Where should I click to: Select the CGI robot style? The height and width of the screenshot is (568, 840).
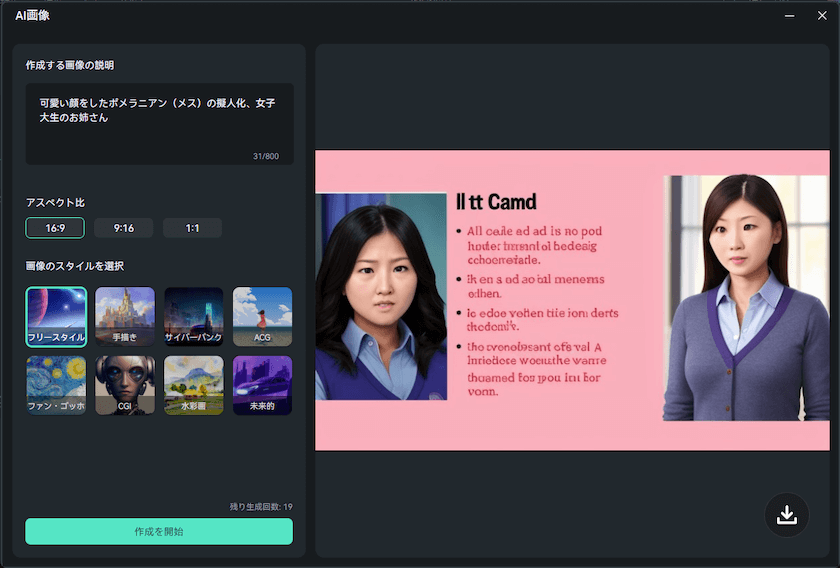pos(125,385)
